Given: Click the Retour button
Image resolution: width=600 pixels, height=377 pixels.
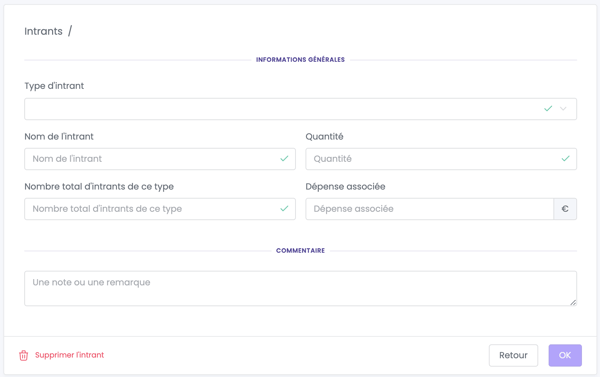Looking at the screenshot, I should coord(513,356).
